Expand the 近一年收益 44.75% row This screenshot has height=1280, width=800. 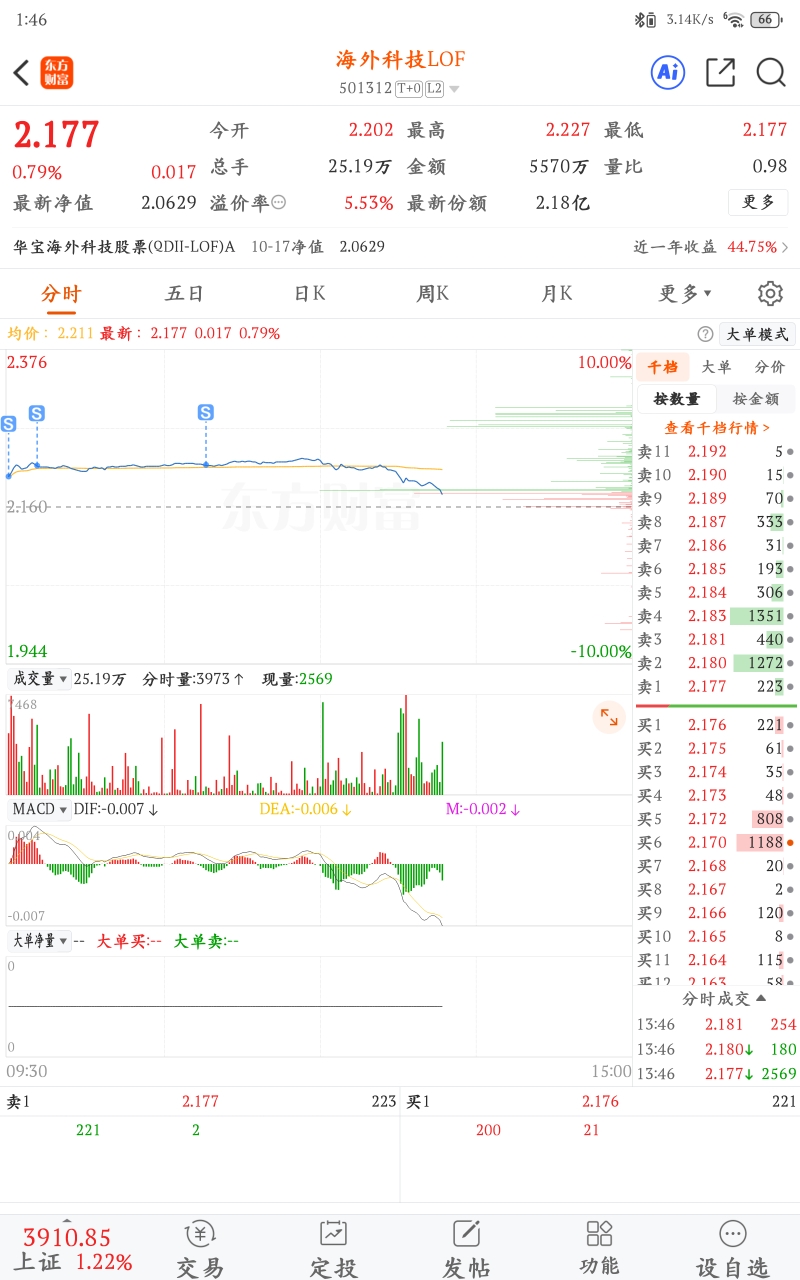pos(711,246)
